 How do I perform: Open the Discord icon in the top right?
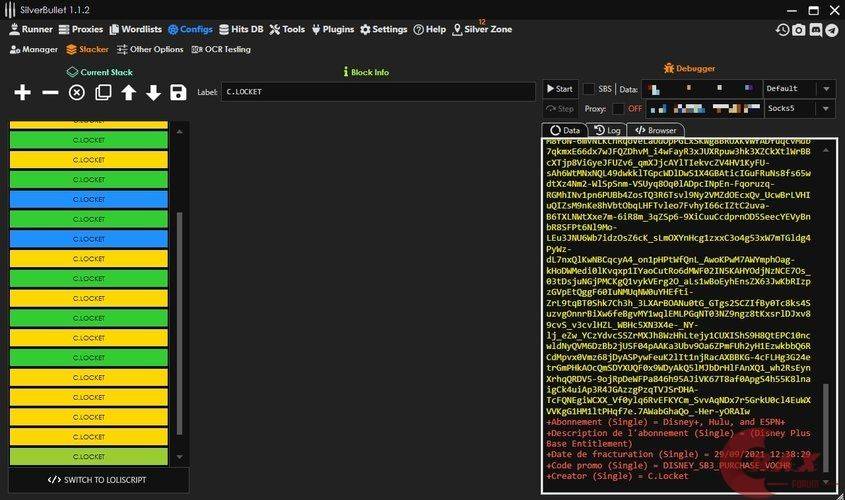click(816, 30)
